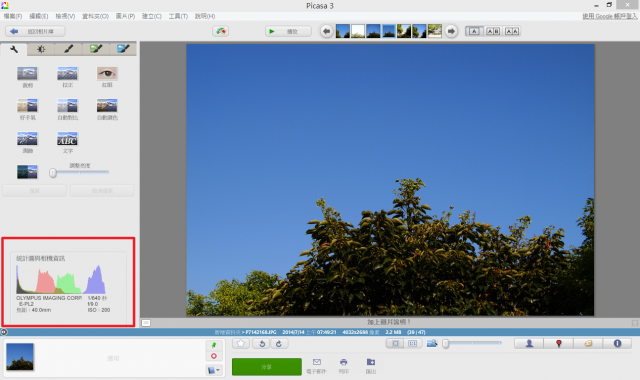Select the Crop (裁剪) tool
The height and width of the screenshot is (380, 640).
coord(27,74)
